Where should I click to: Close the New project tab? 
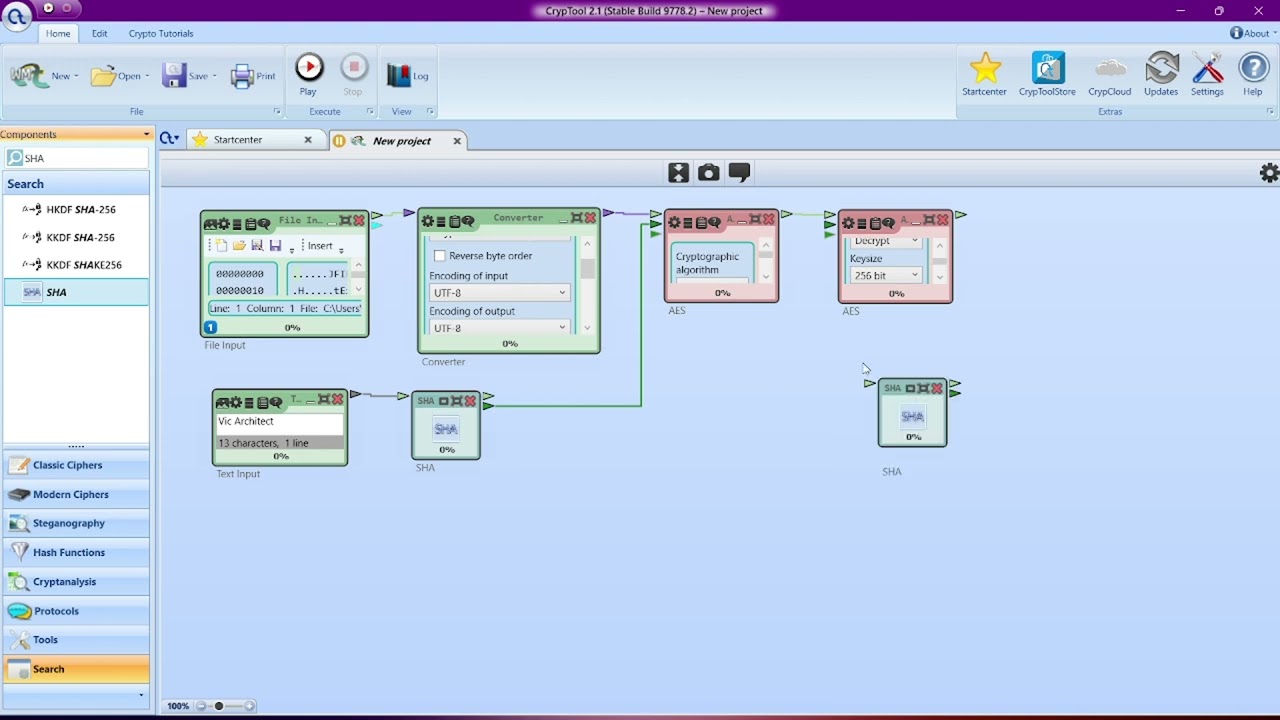(x=457, y=141)
